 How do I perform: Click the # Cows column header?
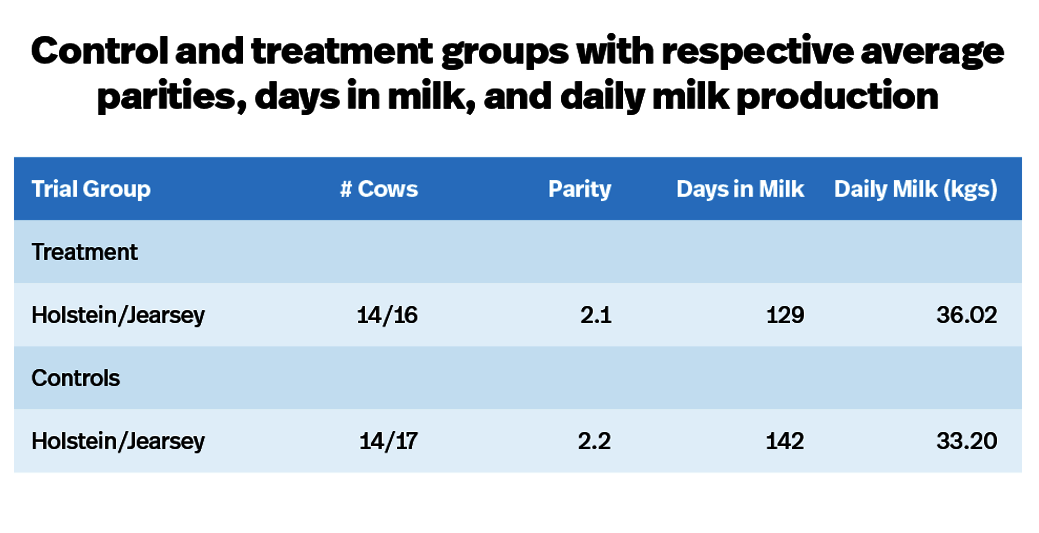[x=379, y=189]
